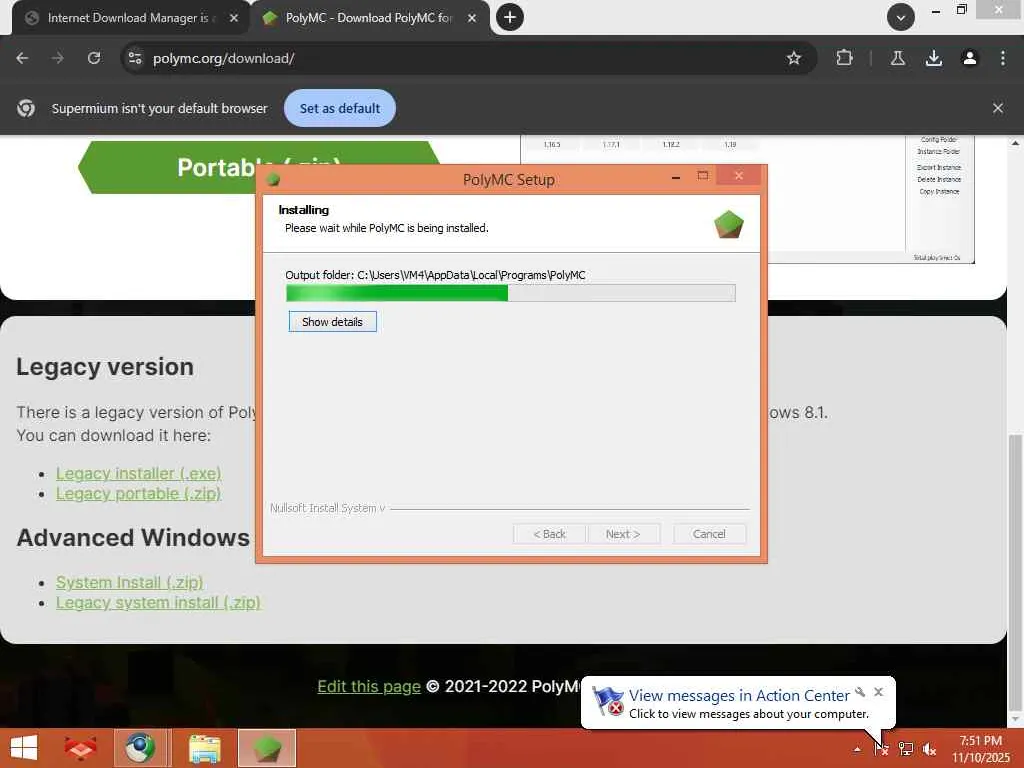
Task: Click the page vertical scrollbar thumb
Action: pyautogui.click(x=1015, y=575)
